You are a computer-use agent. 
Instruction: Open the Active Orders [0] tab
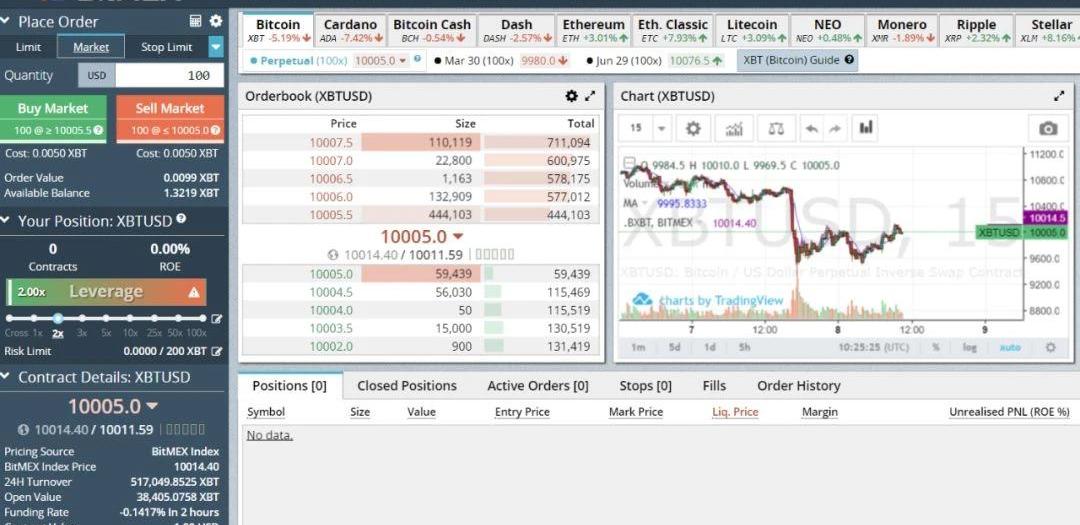[x=538, y=386]
